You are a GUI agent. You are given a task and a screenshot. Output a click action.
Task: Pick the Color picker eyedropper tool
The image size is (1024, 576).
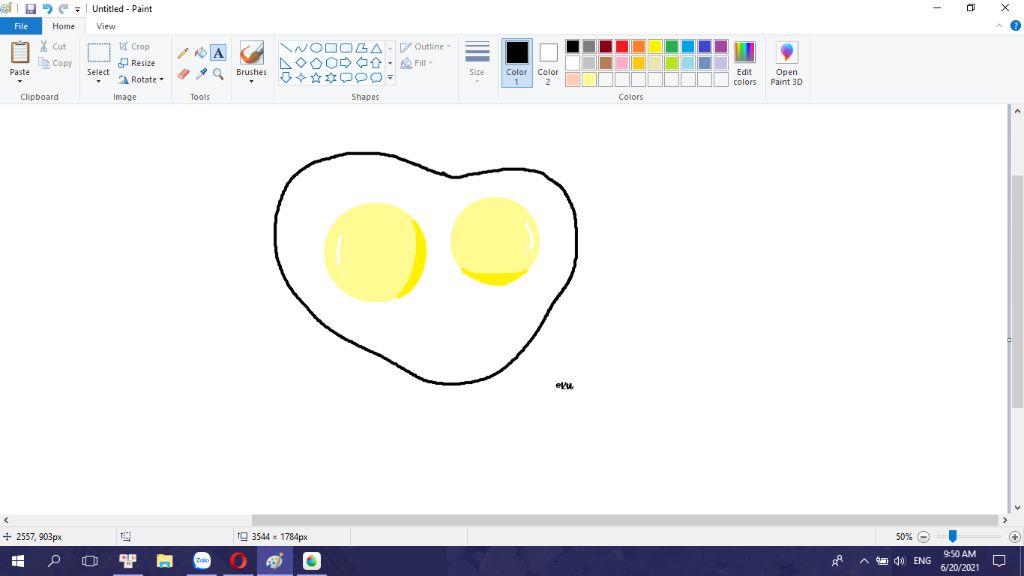click(200, 74)
